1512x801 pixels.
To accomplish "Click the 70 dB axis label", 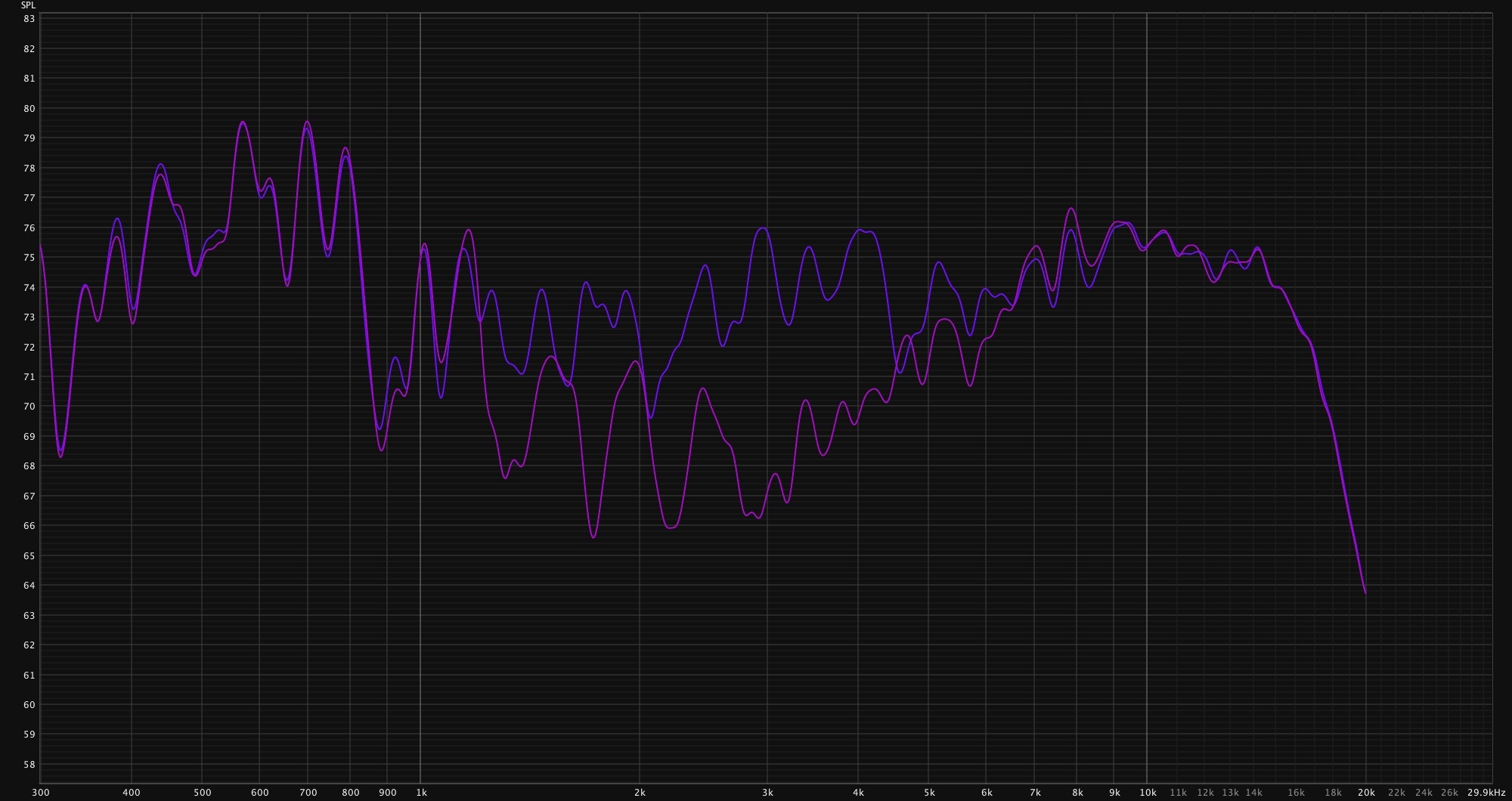I will point(29,407).
